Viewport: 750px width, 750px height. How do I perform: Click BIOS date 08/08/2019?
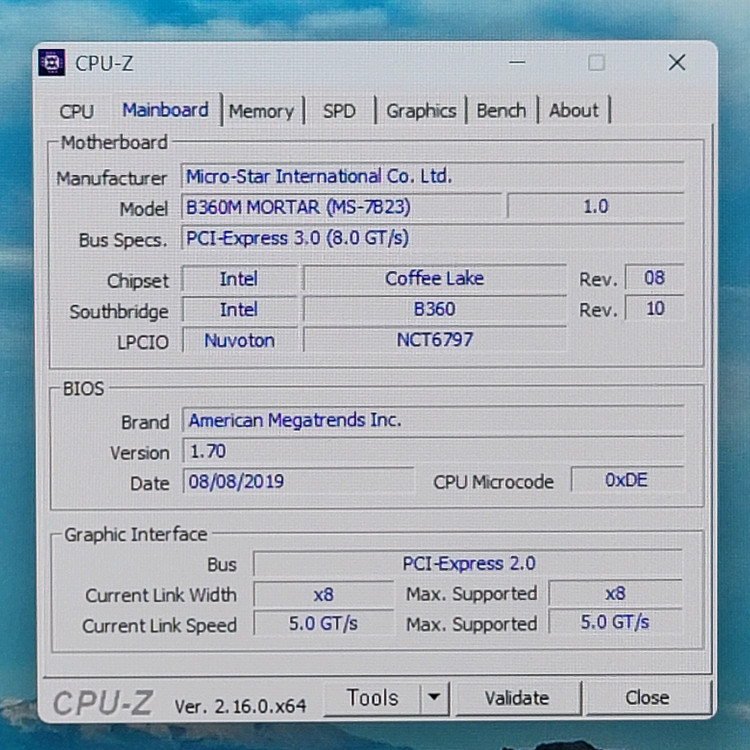click(x=298, y=481)
